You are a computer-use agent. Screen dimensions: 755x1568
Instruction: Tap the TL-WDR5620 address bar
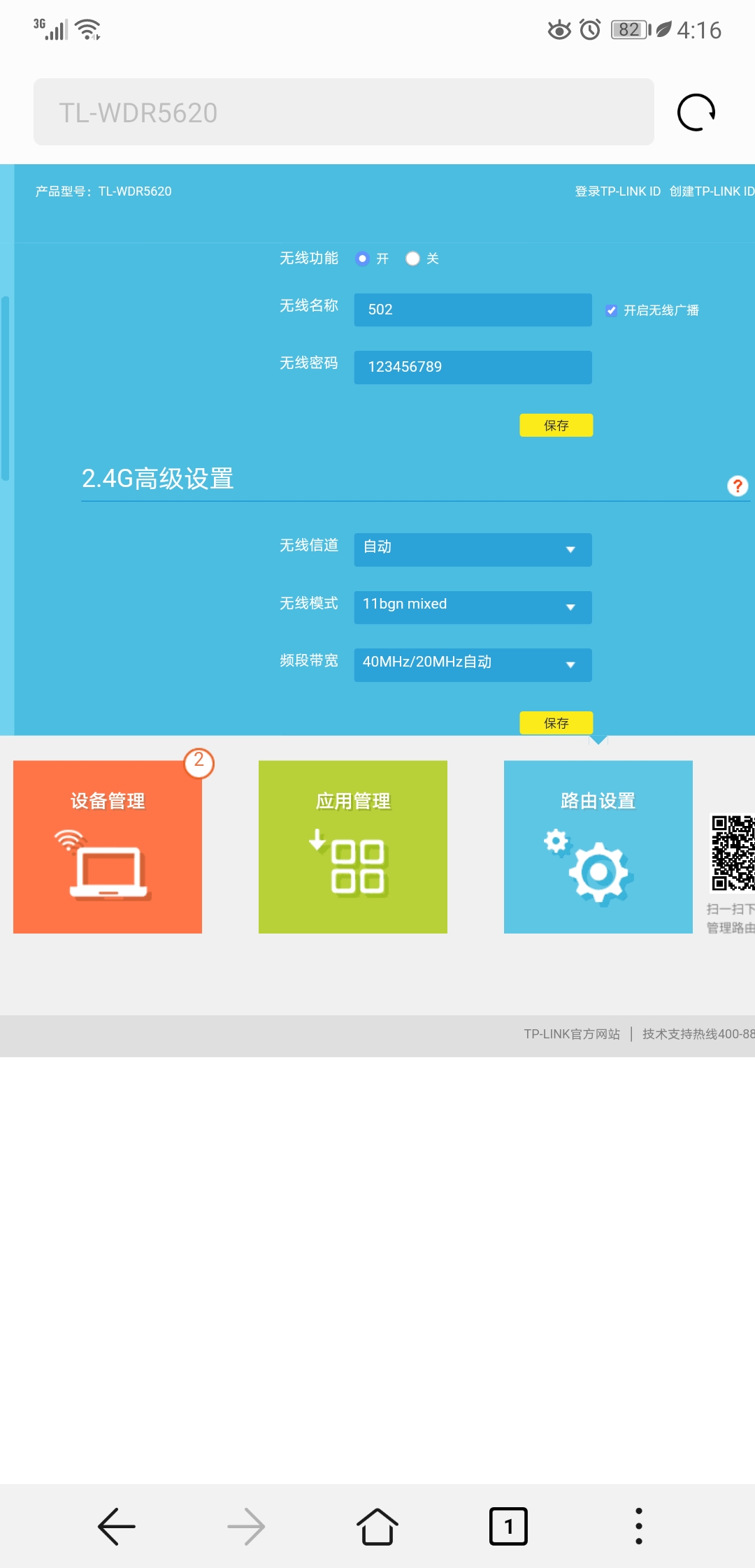343,112
